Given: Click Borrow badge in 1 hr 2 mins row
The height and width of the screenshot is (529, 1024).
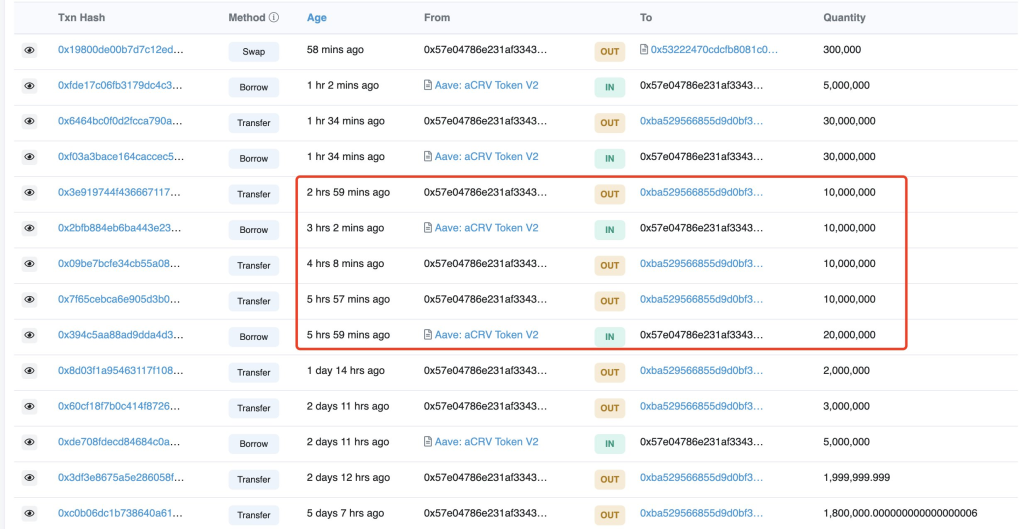Looking at the screenshot, I should [253, 87].
